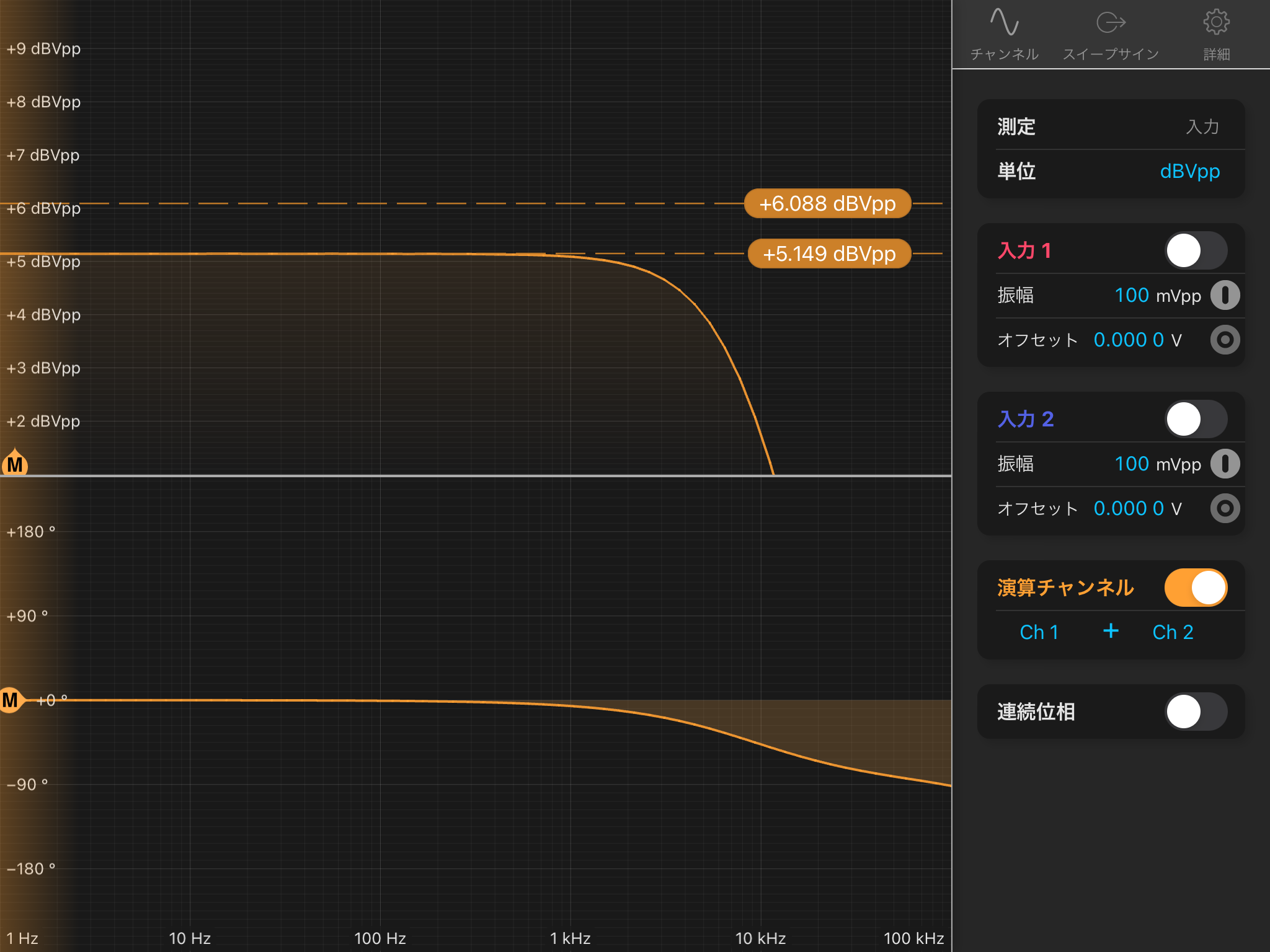
Task: Open the スイープサイン tab output icon
Action: tap(1111, 22)
